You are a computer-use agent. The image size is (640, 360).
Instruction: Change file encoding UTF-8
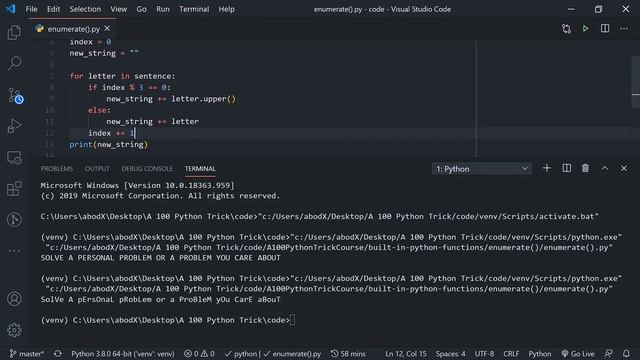point(484,353)
